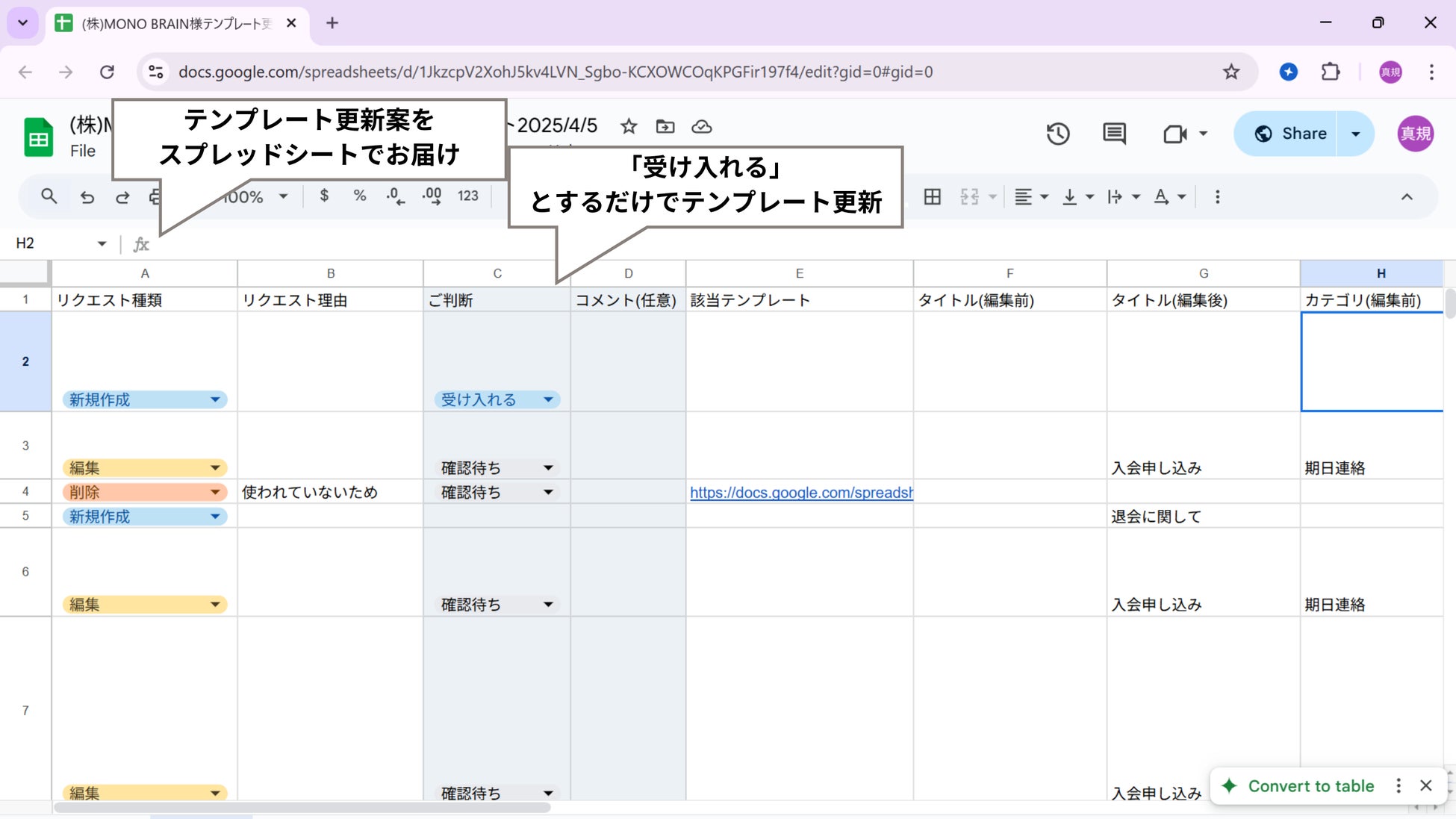Open text color tool in toolbar
The height and width of the screenshot is (819, 1456).
[x=1162, y=197]
